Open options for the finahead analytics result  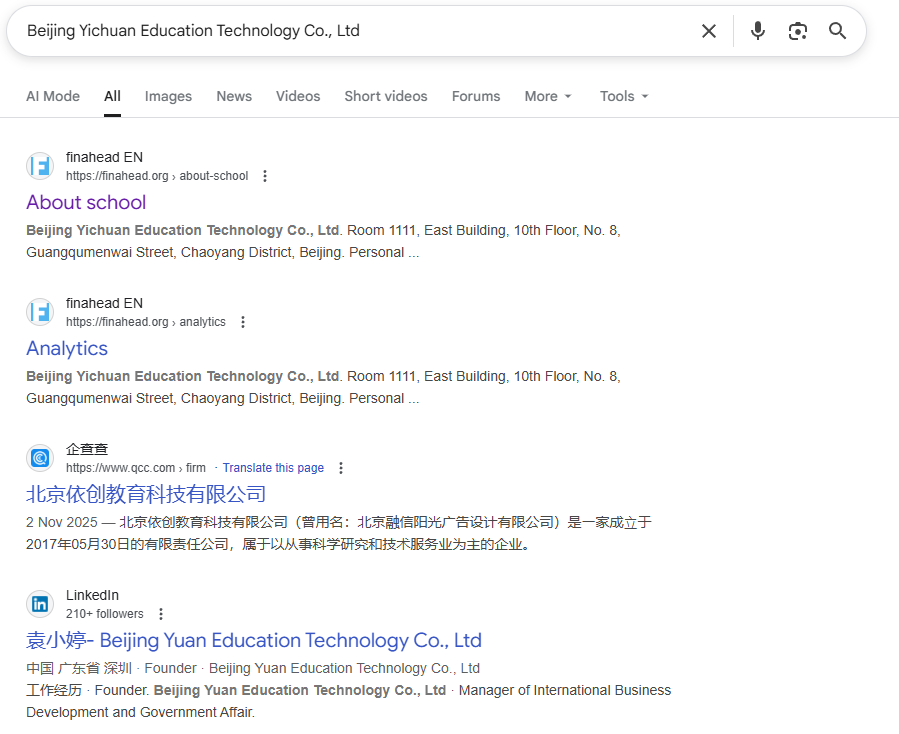243,322
